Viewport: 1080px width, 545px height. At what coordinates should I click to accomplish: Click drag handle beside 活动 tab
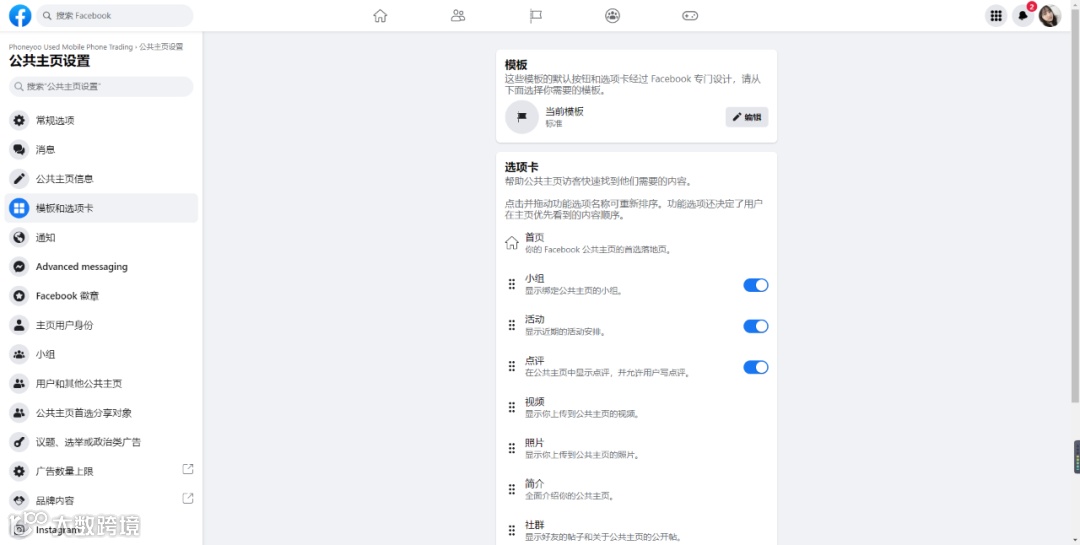point(512,325)
